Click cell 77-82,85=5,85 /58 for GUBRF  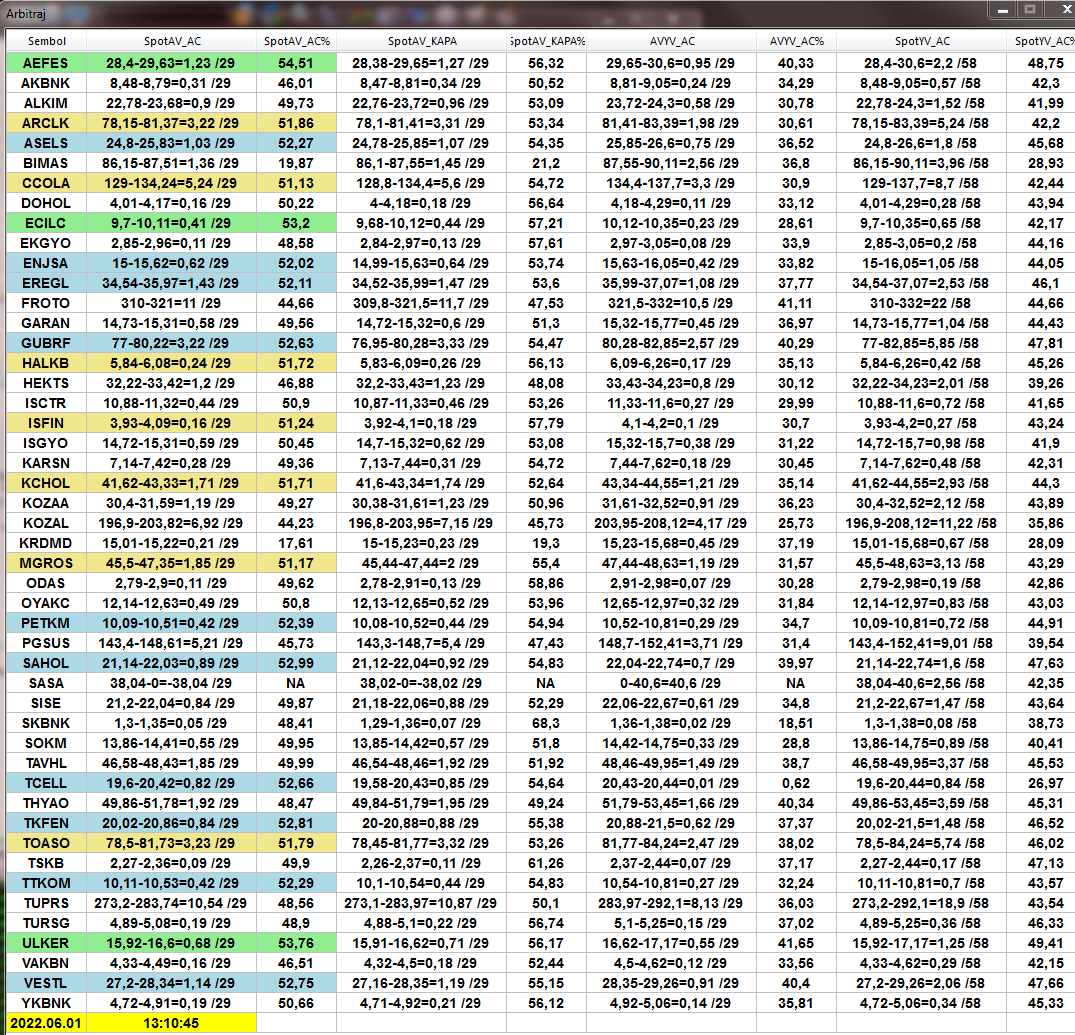tap(921, 343)
